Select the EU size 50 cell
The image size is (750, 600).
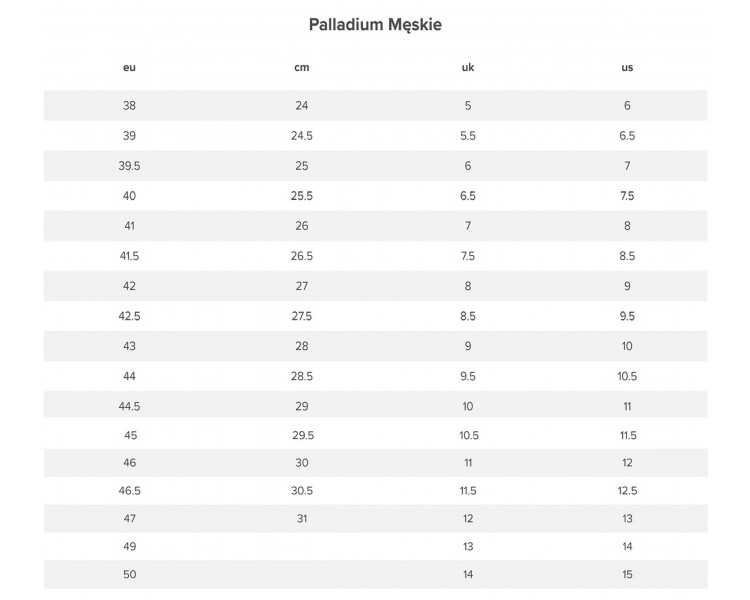[129, 575]
